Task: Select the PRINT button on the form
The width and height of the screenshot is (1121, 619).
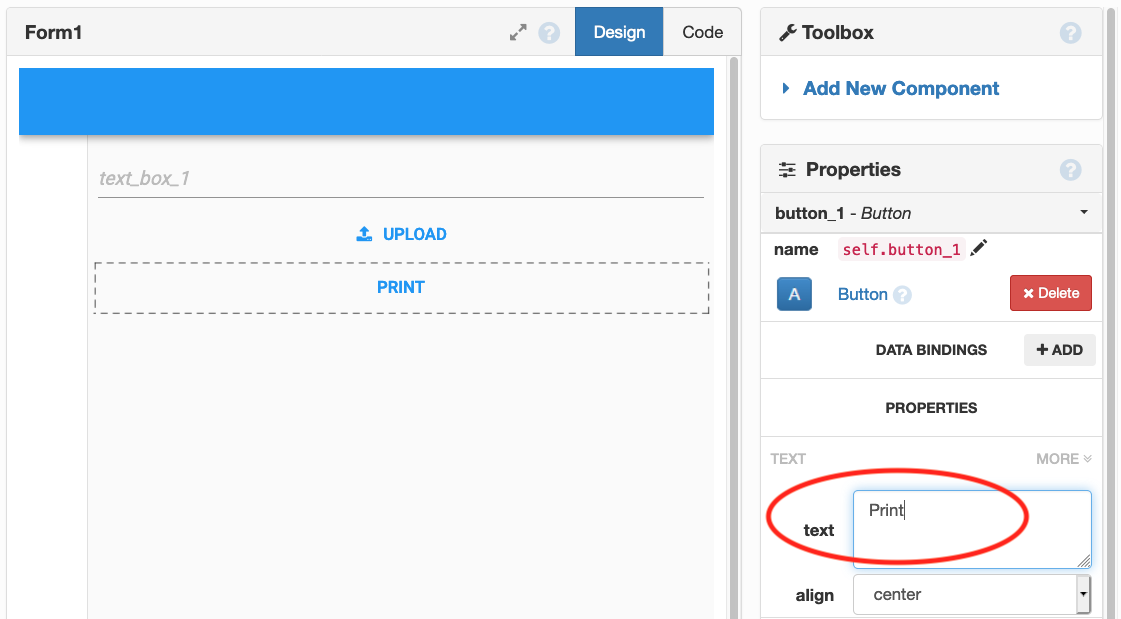Action: 400,287
